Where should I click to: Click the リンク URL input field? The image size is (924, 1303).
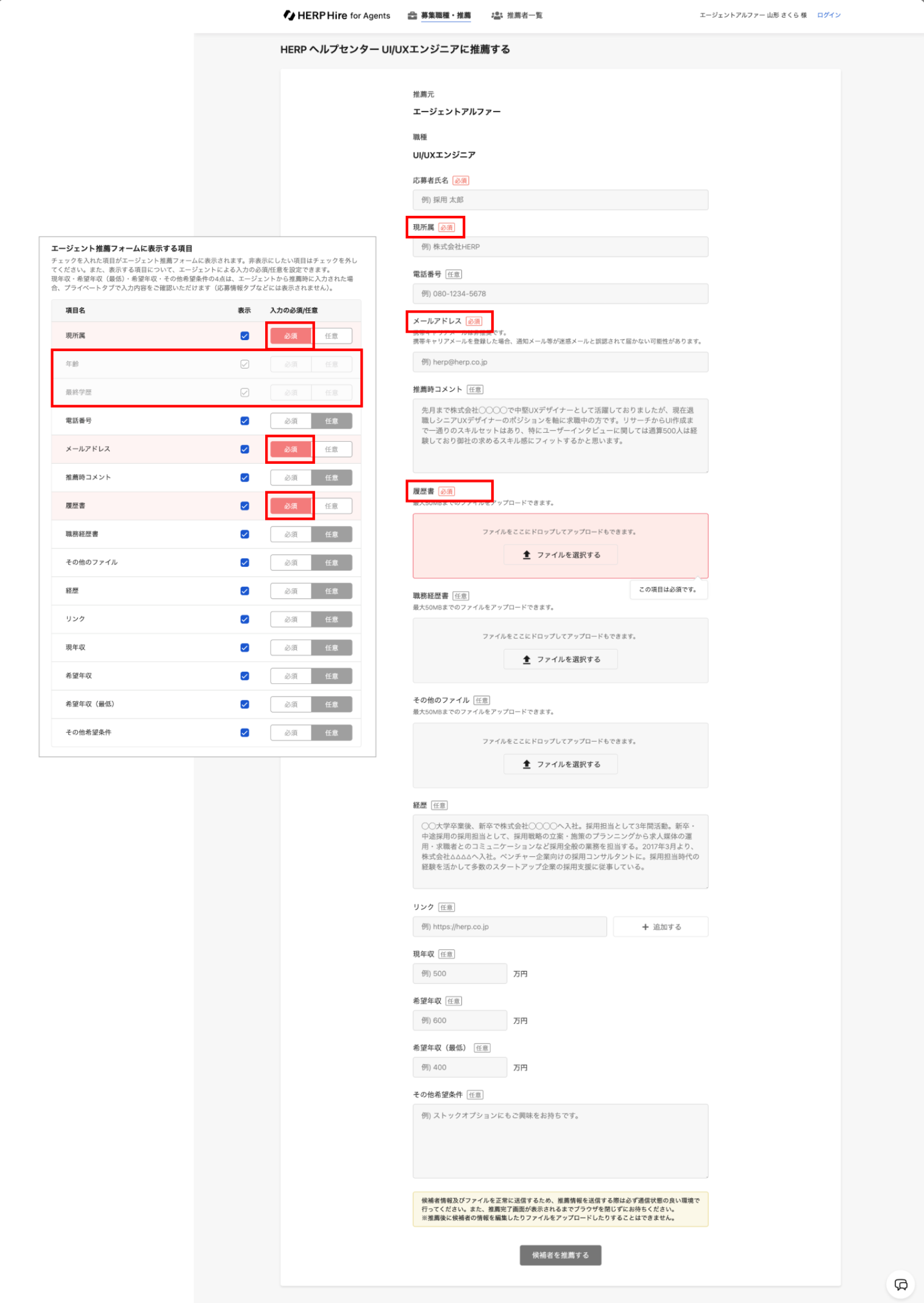(510, 927)
